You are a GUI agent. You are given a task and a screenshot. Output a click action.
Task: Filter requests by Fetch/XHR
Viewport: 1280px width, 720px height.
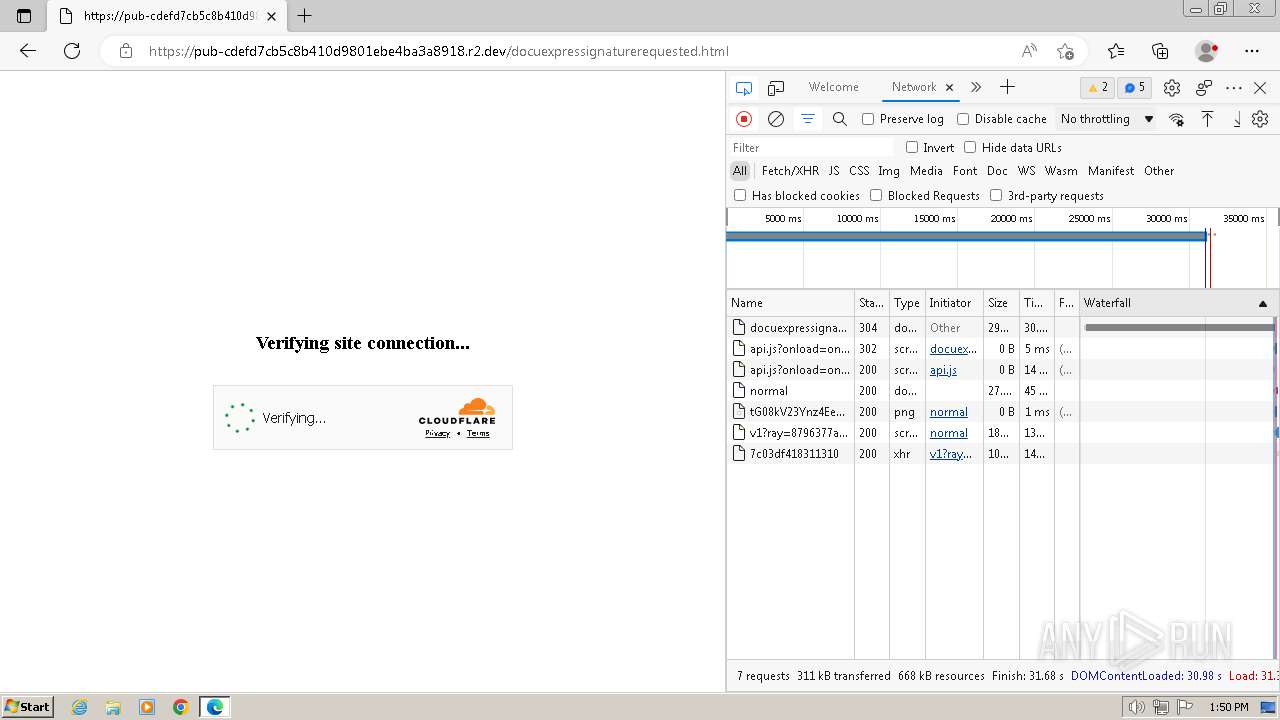click(790, 171)
